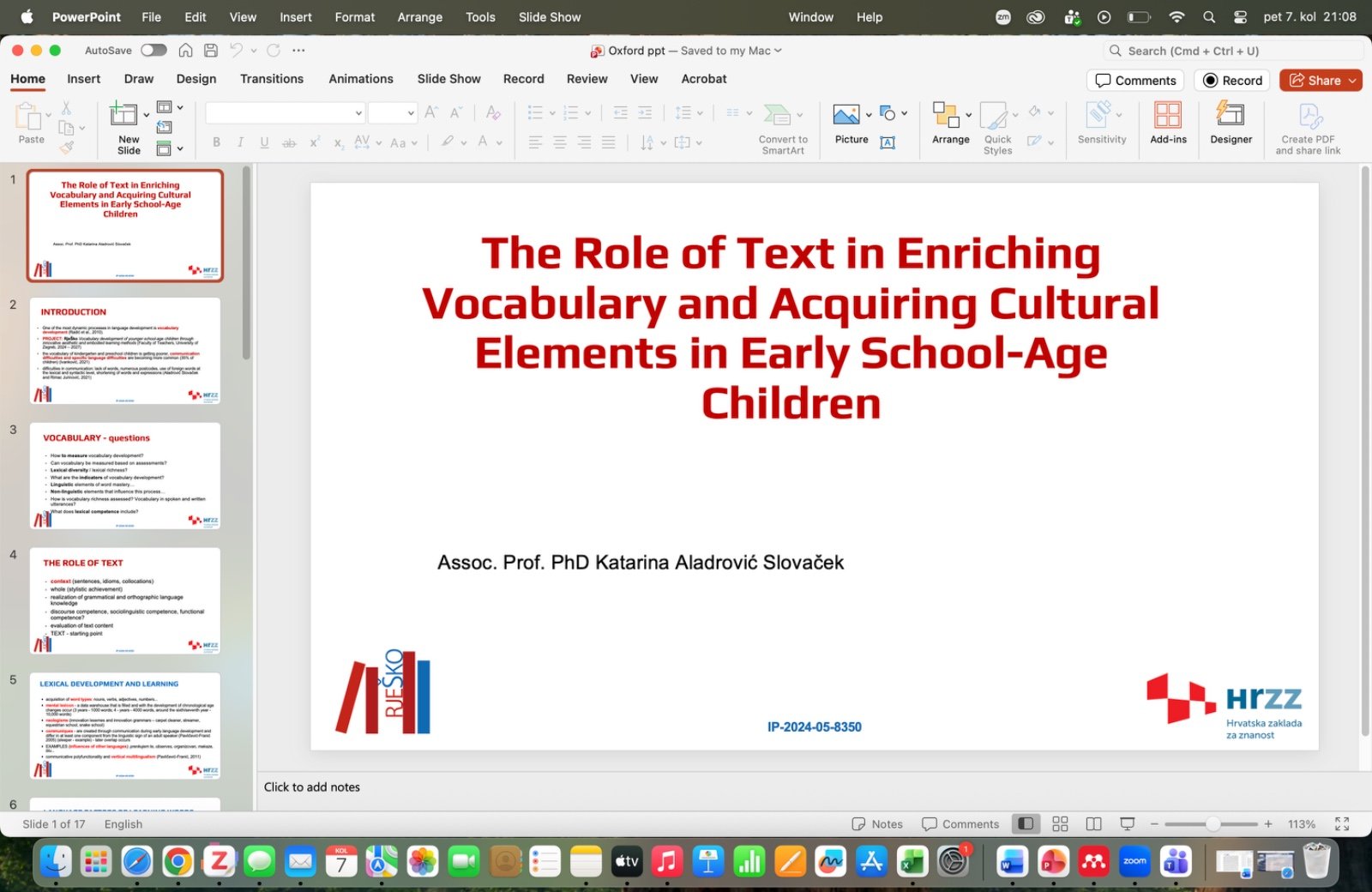Screen dimensions: 1372x892
Task: Open the Add-ins gallery
Action: pos(1168,123)
